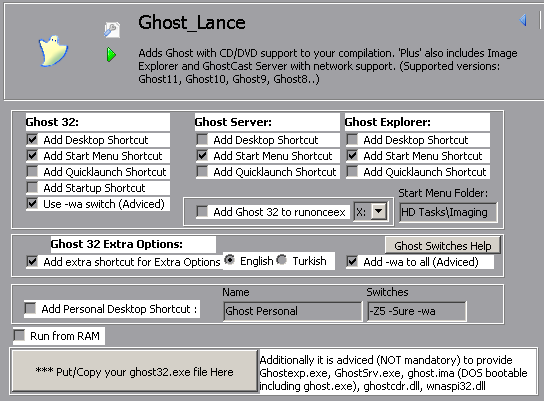Toggle Add -wa to all checkbox
The image size is (544, 401).
[x=352, y=262]
